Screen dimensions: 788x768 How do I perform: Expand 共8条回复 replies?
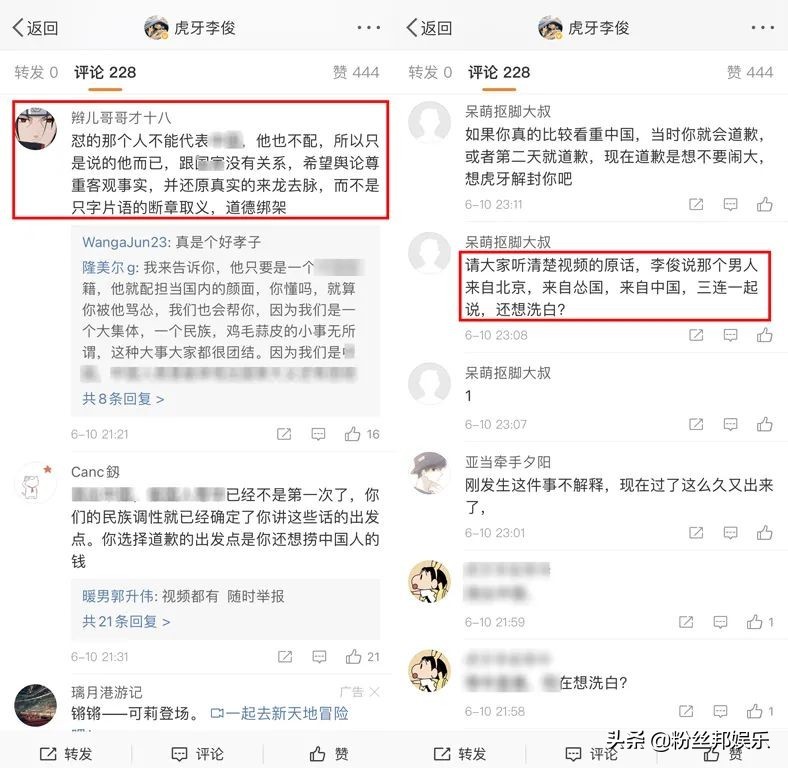point(123,399)
